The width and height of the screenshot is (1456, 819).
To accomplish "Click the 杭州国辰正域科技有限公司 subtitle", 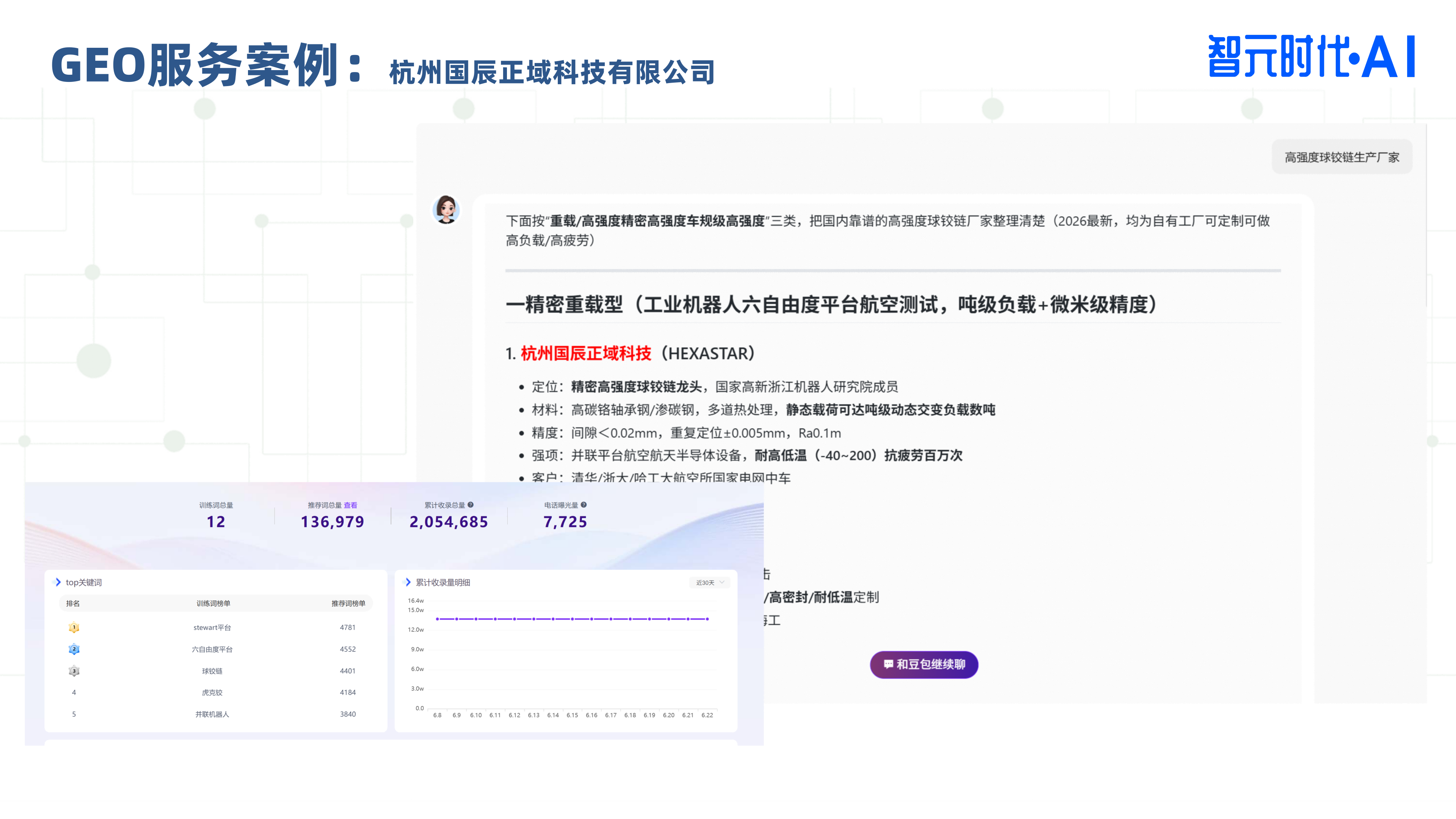I will pos(552,72).
